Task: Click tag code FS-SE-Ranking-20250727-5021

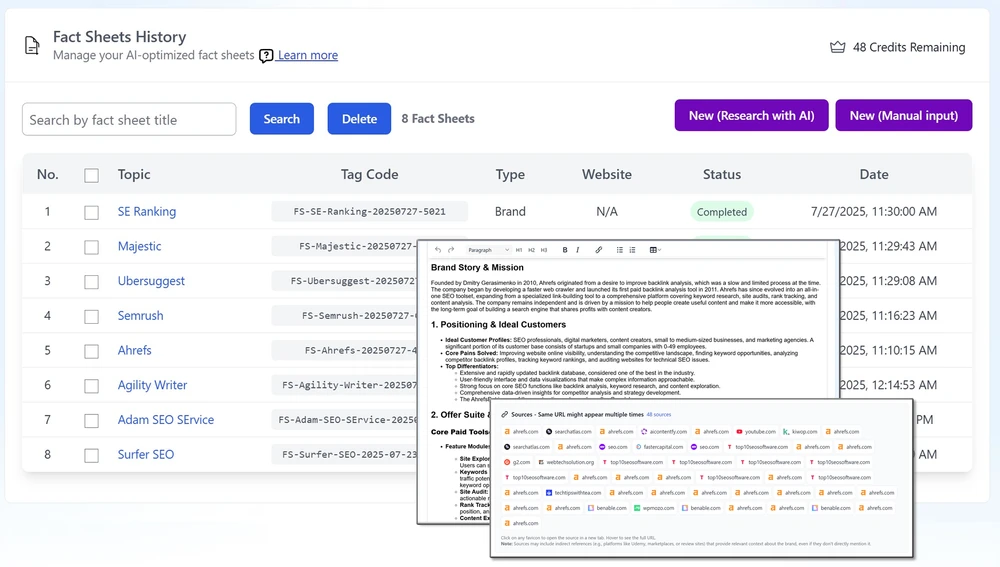Action: (369, 211)
